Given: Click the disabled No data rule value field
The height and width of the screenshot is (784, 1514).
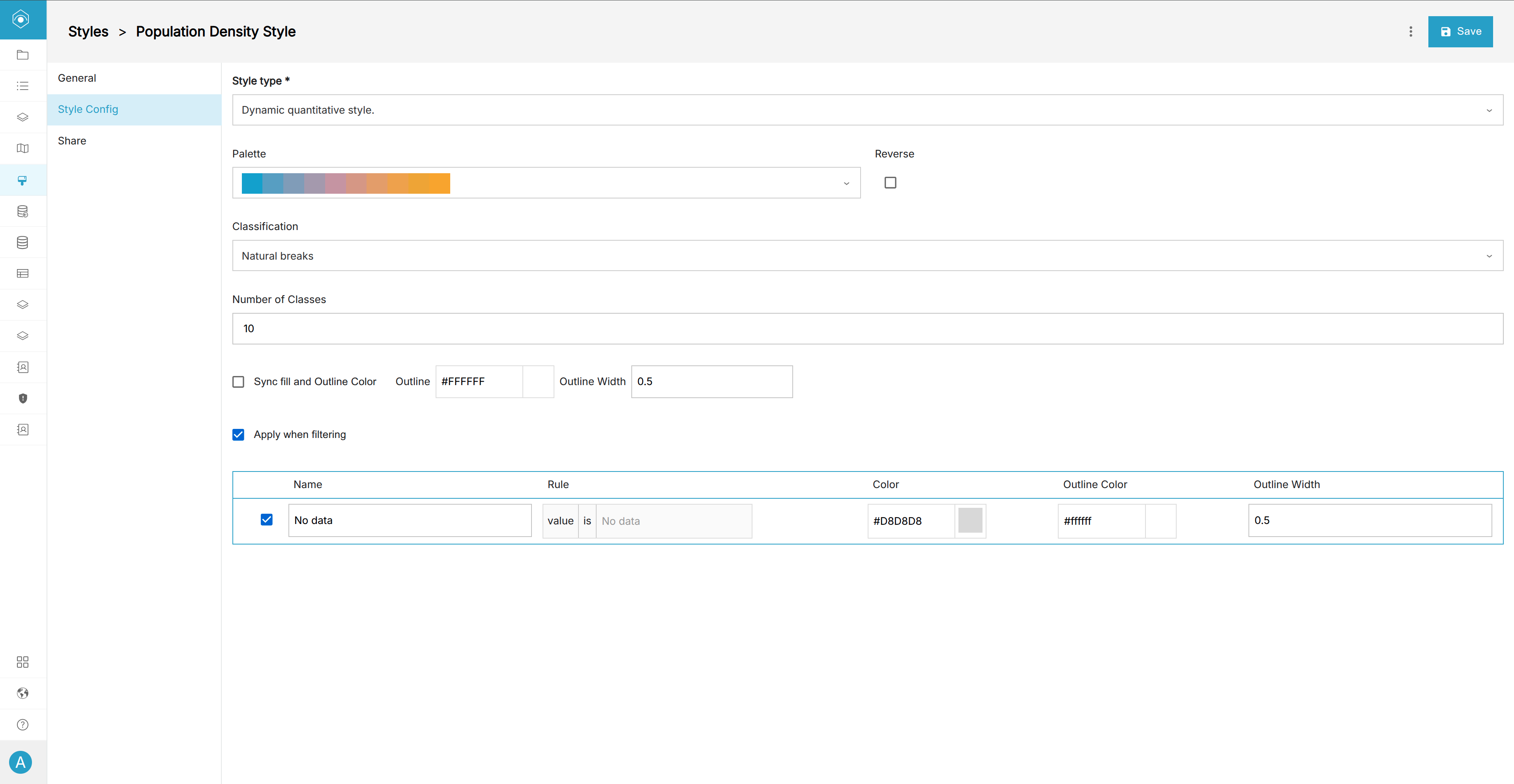Looking at the screenshot, I should point(674,521).
